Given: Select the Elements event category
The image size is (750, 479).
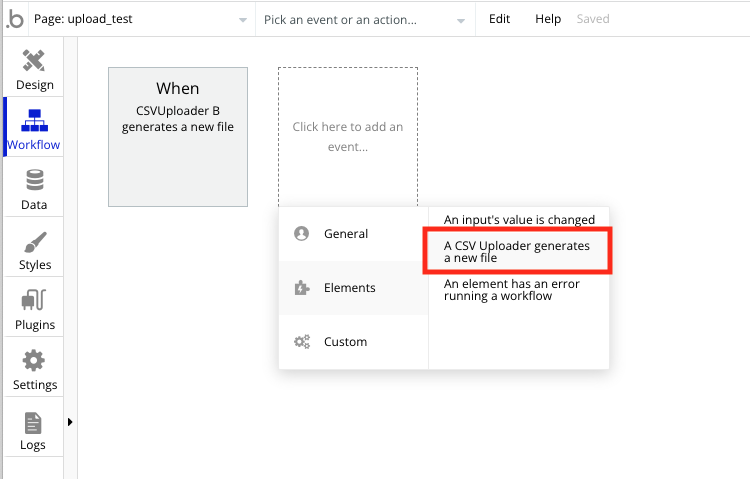Looking at the screenshot, I should [353, 288].
